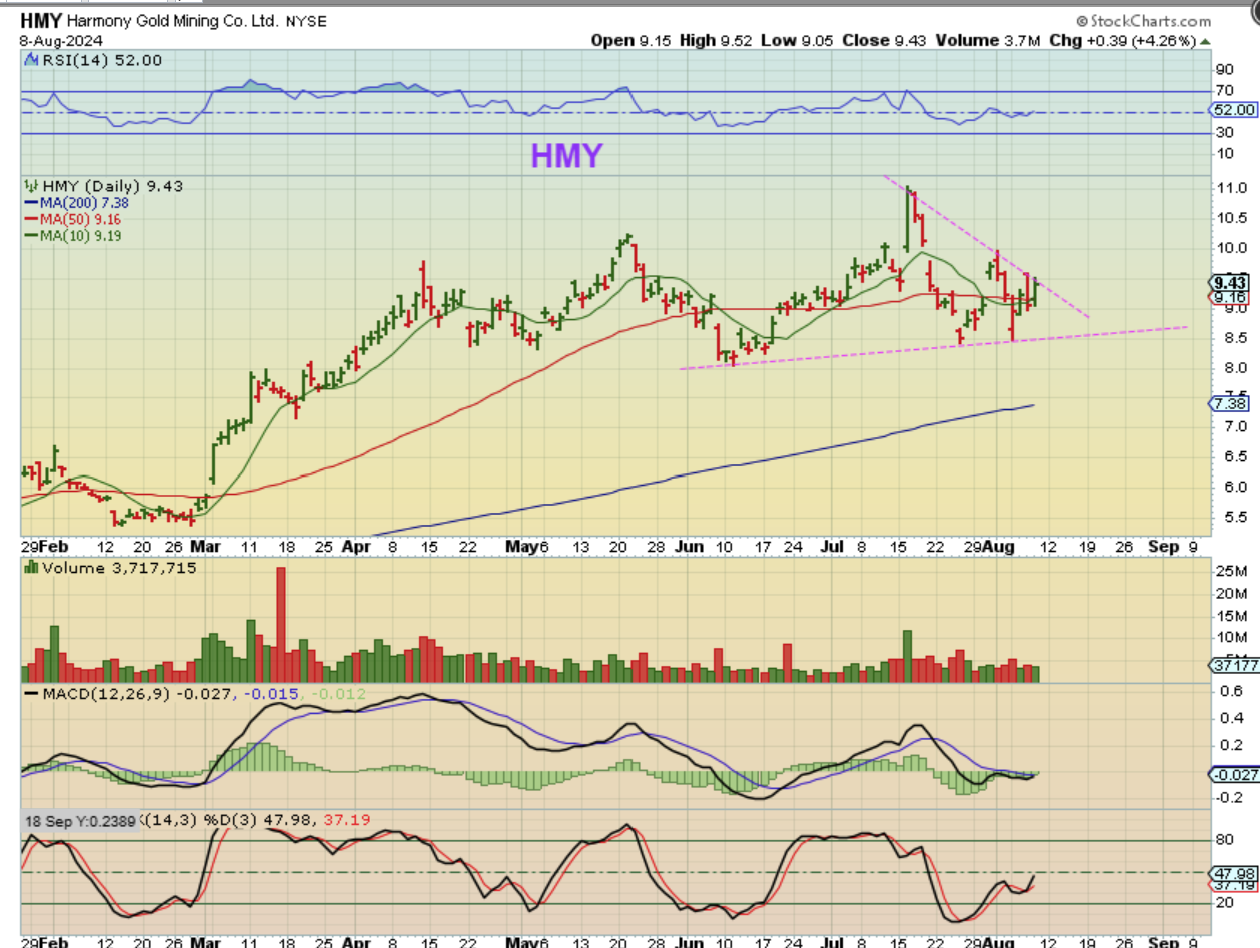
Task: Click the 18 Sep Y:0.2389 crosshair readout
Action: point(82,819)
